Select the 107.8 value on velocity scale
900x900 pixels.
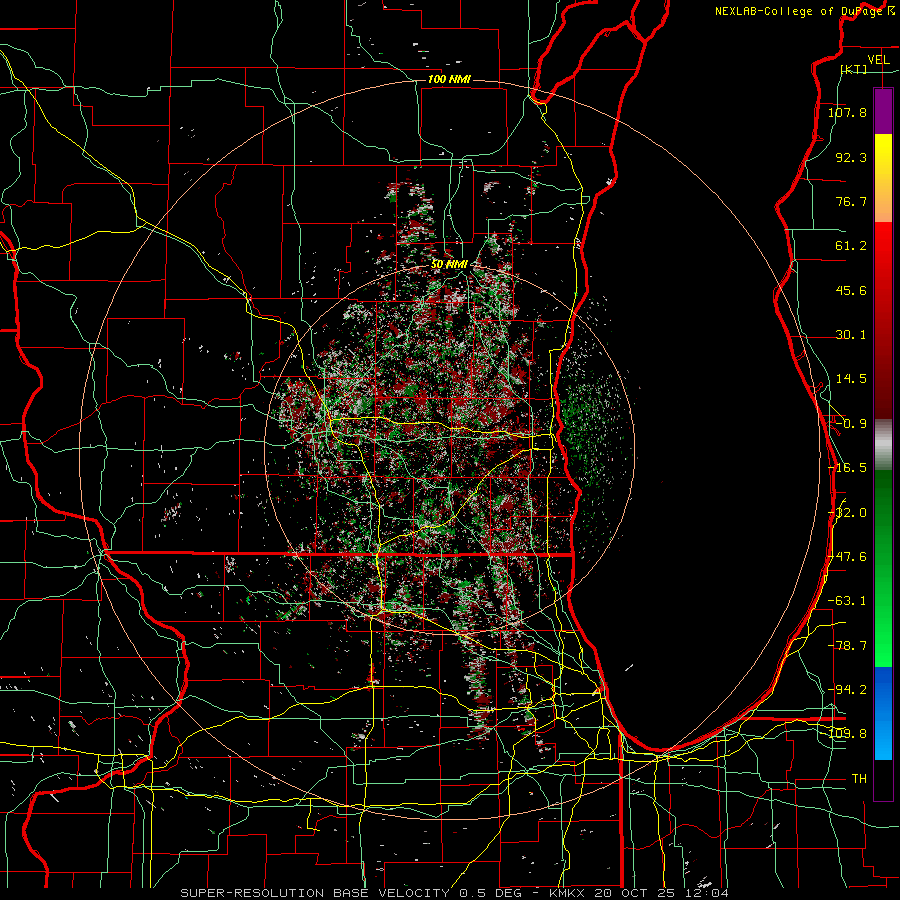pos(847,112)
